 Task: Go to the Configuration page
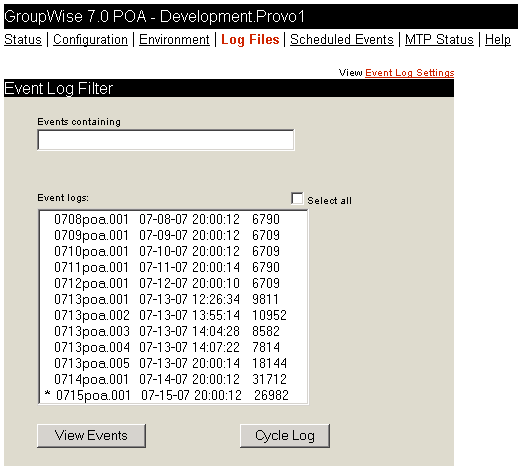point(90,39)
